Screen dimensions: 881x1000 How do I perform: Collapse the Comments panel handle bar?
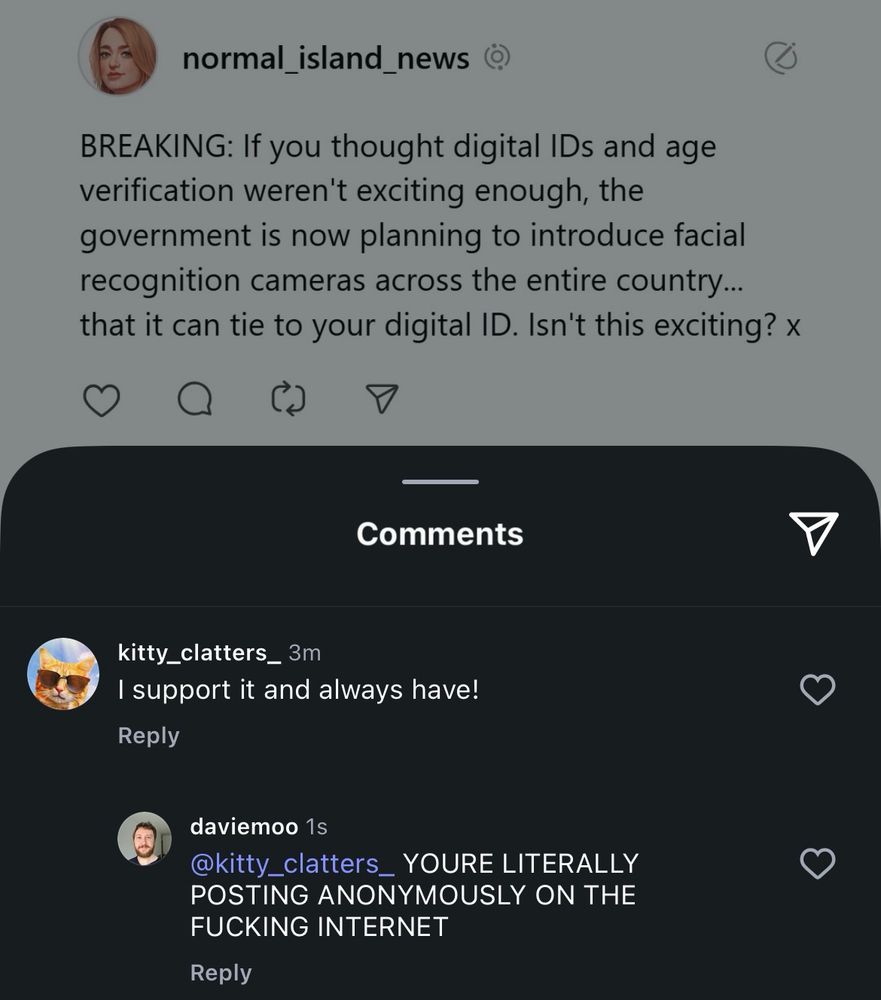[x=438, y=482]
